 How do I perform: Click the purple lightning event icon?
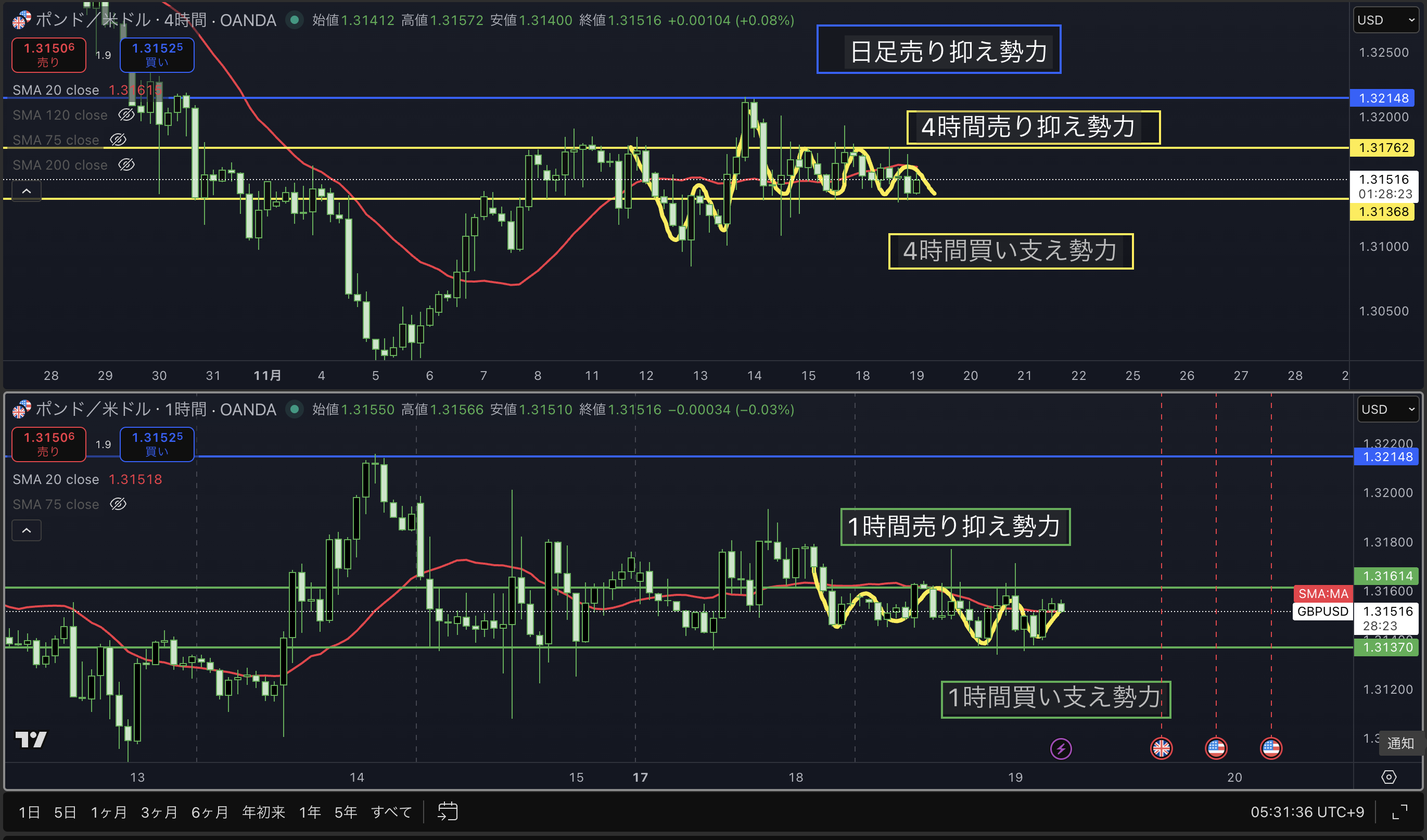click(1061, 748)
